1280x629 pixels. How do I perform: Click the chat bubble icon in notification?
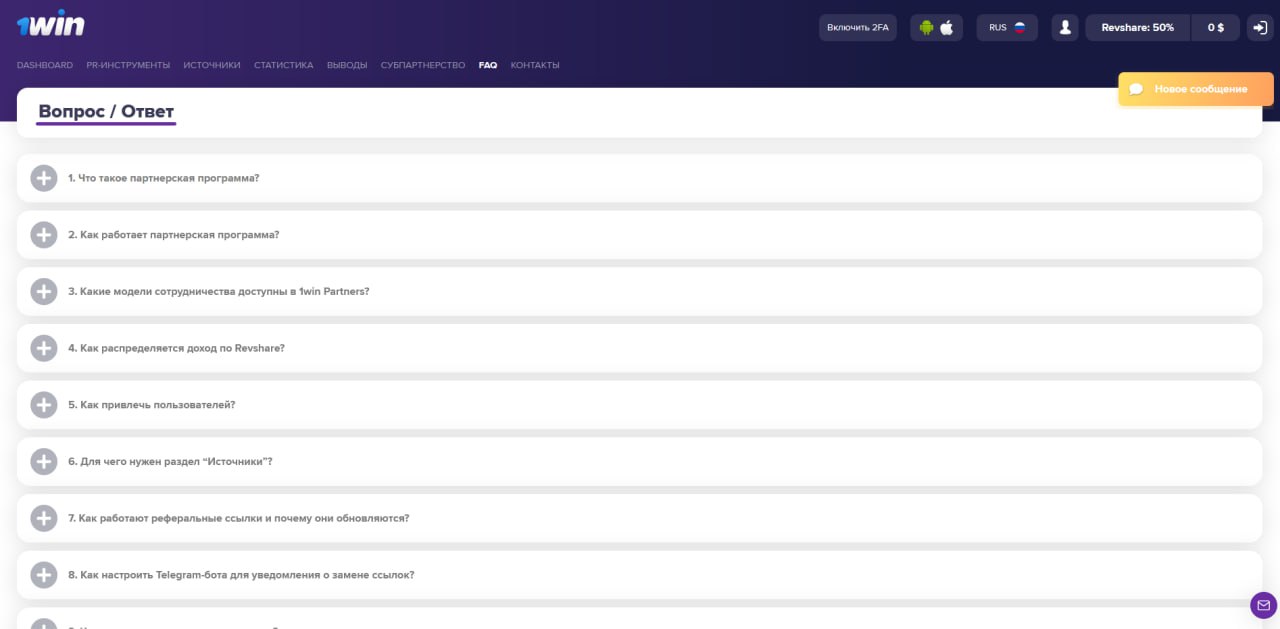click(1136, 89)
